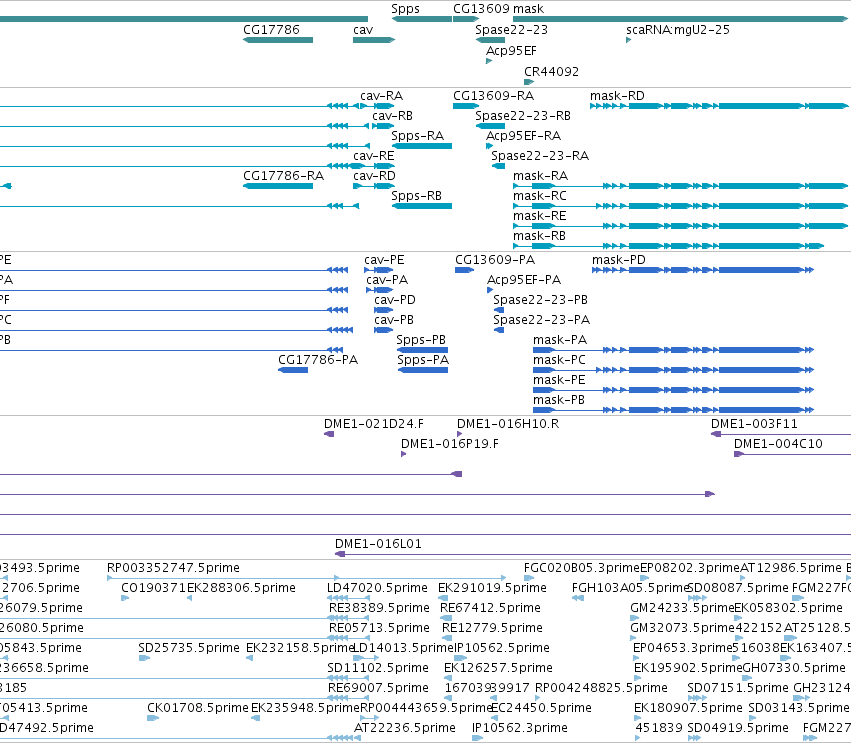
Task: Select transcript Spase22-23-RA
Action: (540, 156)
